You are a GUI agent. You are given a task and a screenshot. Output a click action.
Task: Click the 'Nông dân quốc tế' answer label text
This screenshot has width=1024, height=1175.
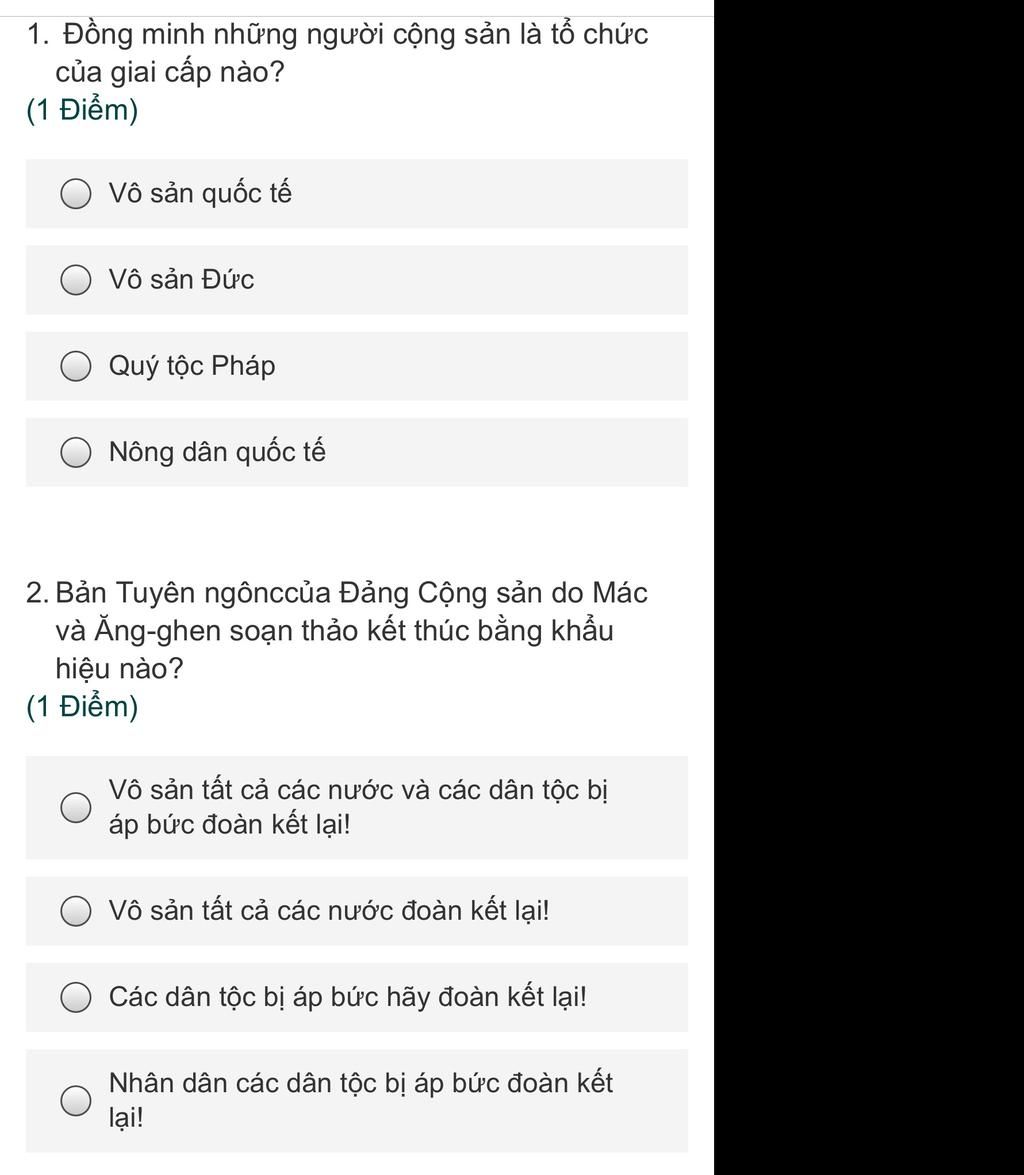pos(217,452)
